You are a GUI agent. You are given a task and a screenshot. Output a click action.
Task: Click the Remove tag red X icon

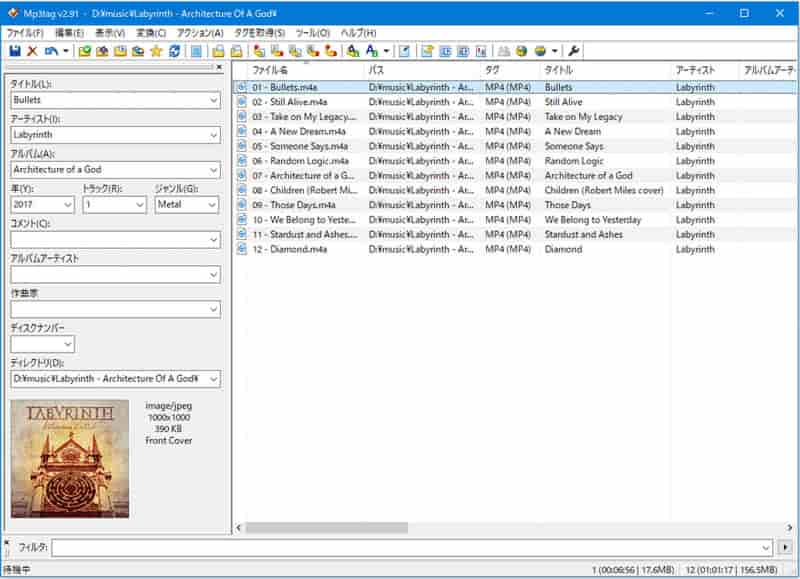(x=31, y=50)
